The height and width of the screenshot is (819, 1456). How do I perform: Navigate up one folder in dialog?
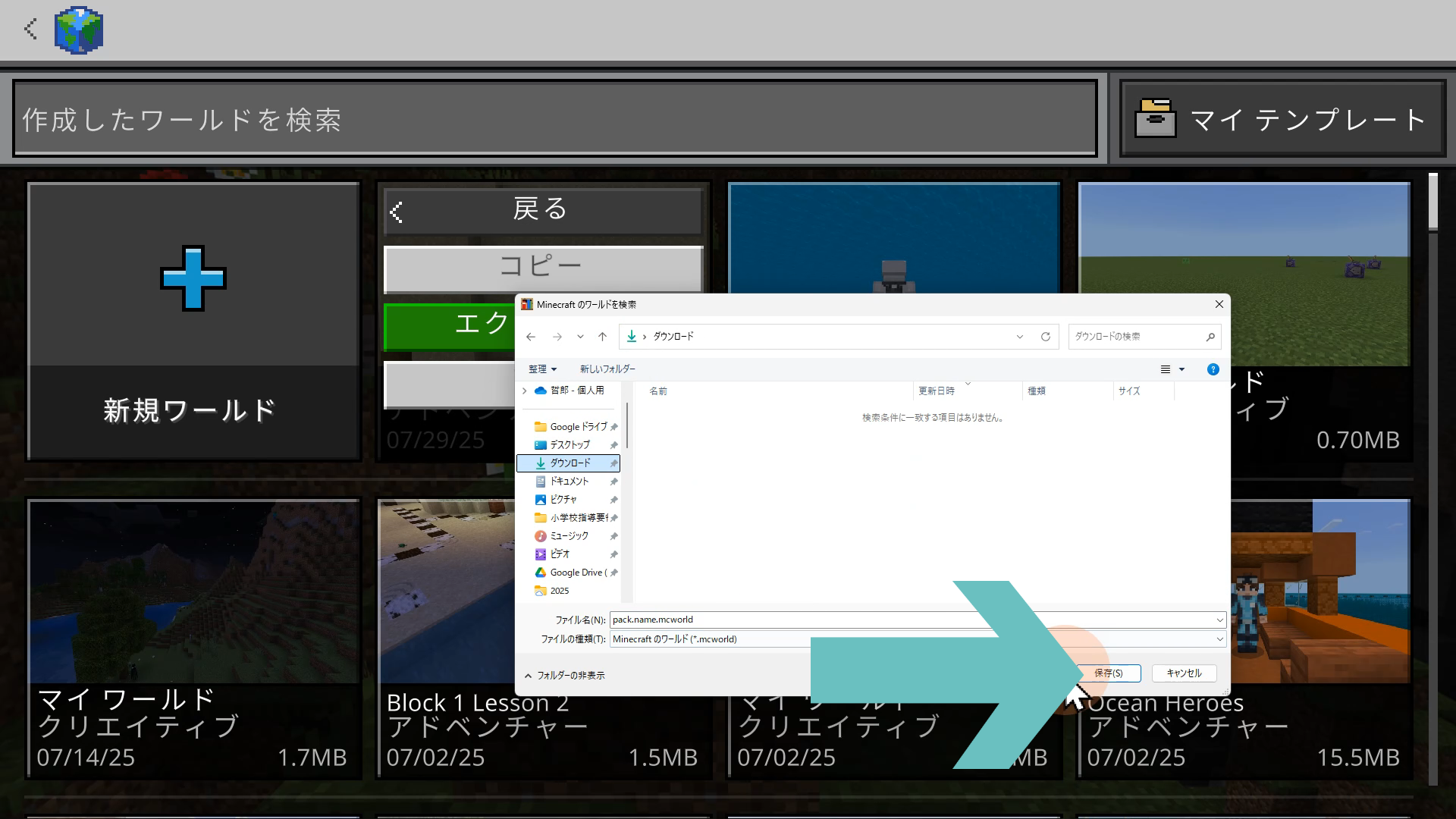coord(602,337)
